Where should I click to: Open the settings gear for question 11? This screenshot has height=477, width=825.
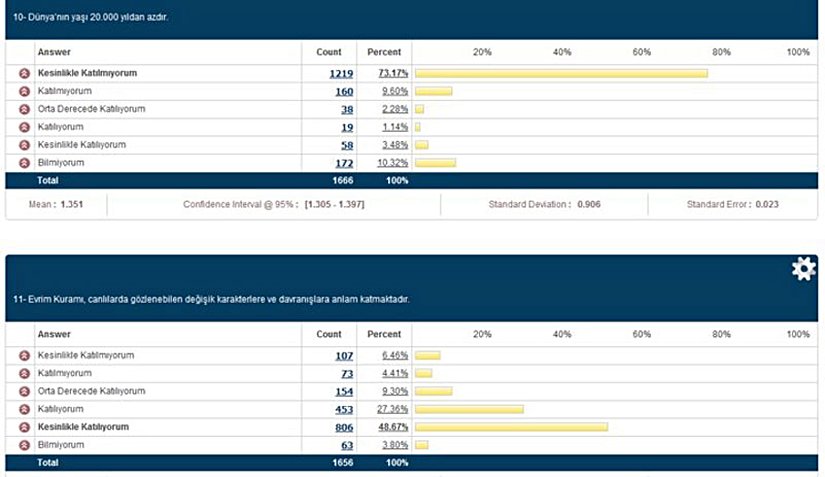pyautogui.click(x=803, y=270)
